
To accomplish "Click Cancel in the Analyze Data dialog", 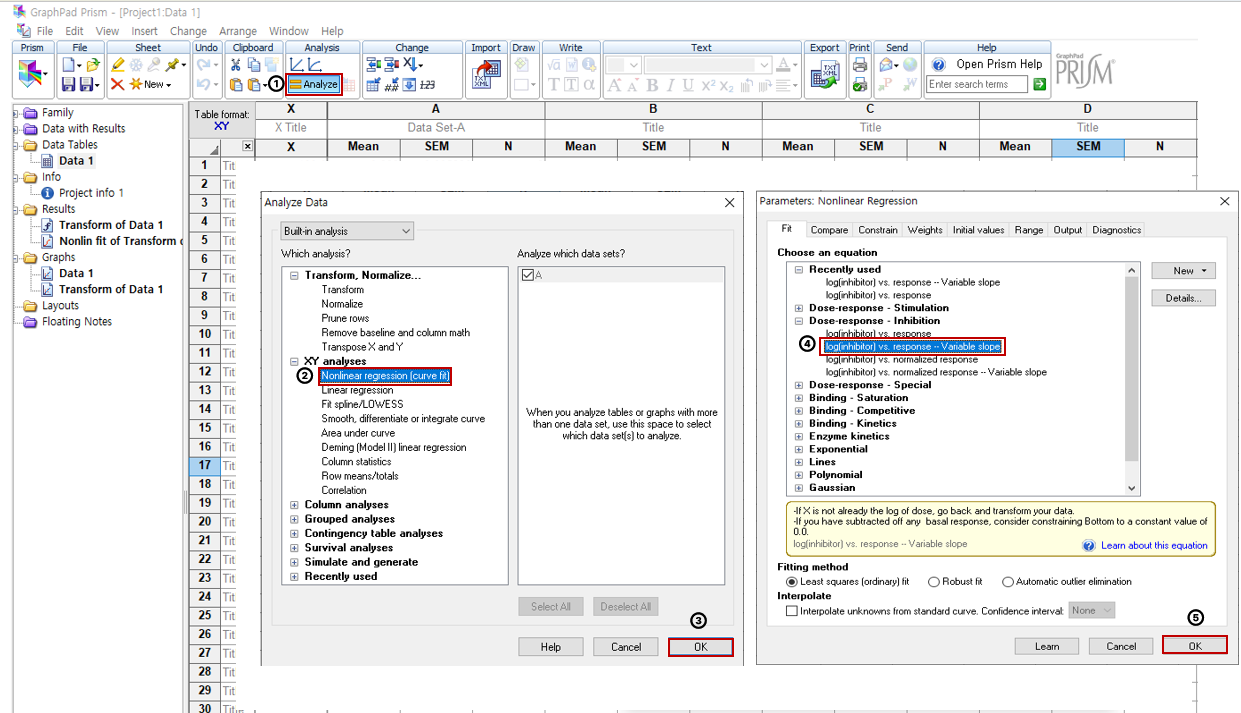I will 626,647.
